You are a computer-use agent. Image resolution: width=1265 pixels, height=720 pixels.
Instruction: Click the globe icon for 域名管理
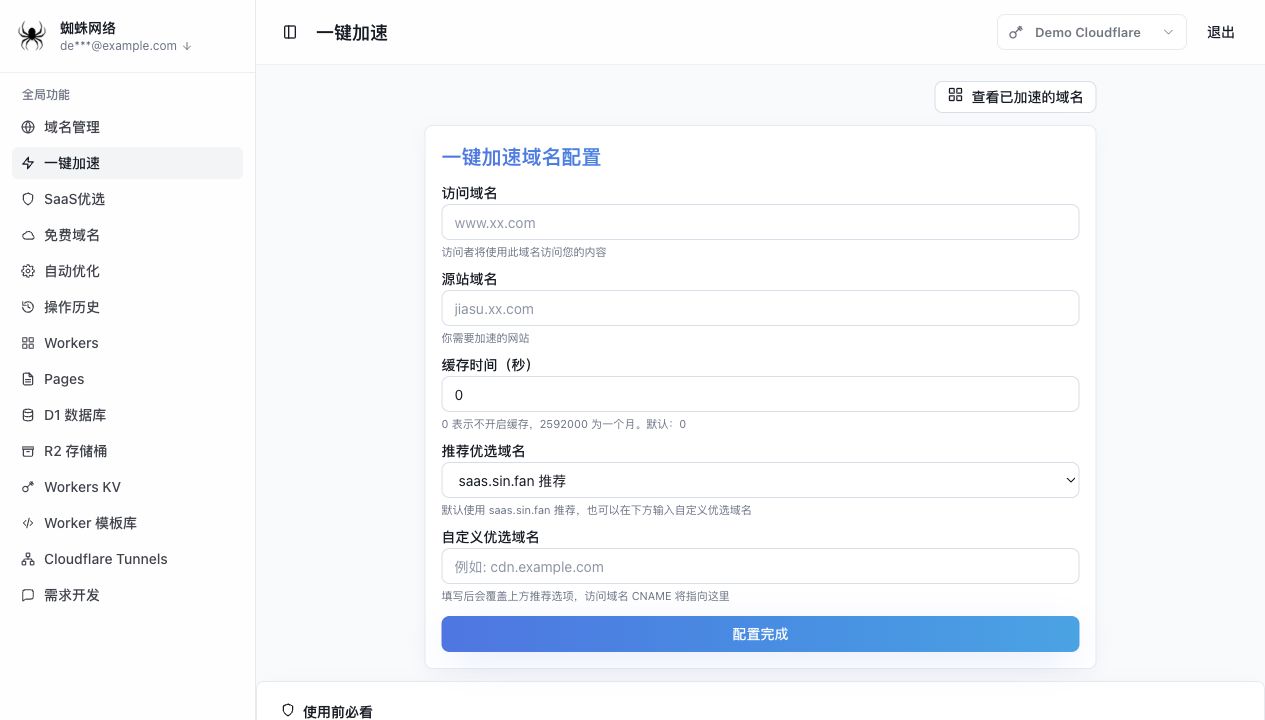tap(28, 127)
